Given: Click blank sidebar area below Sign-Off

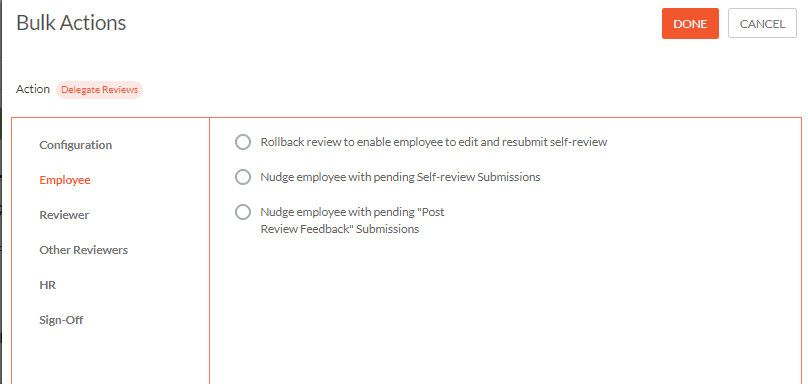Looking at the screenshot, I should 110,358.
